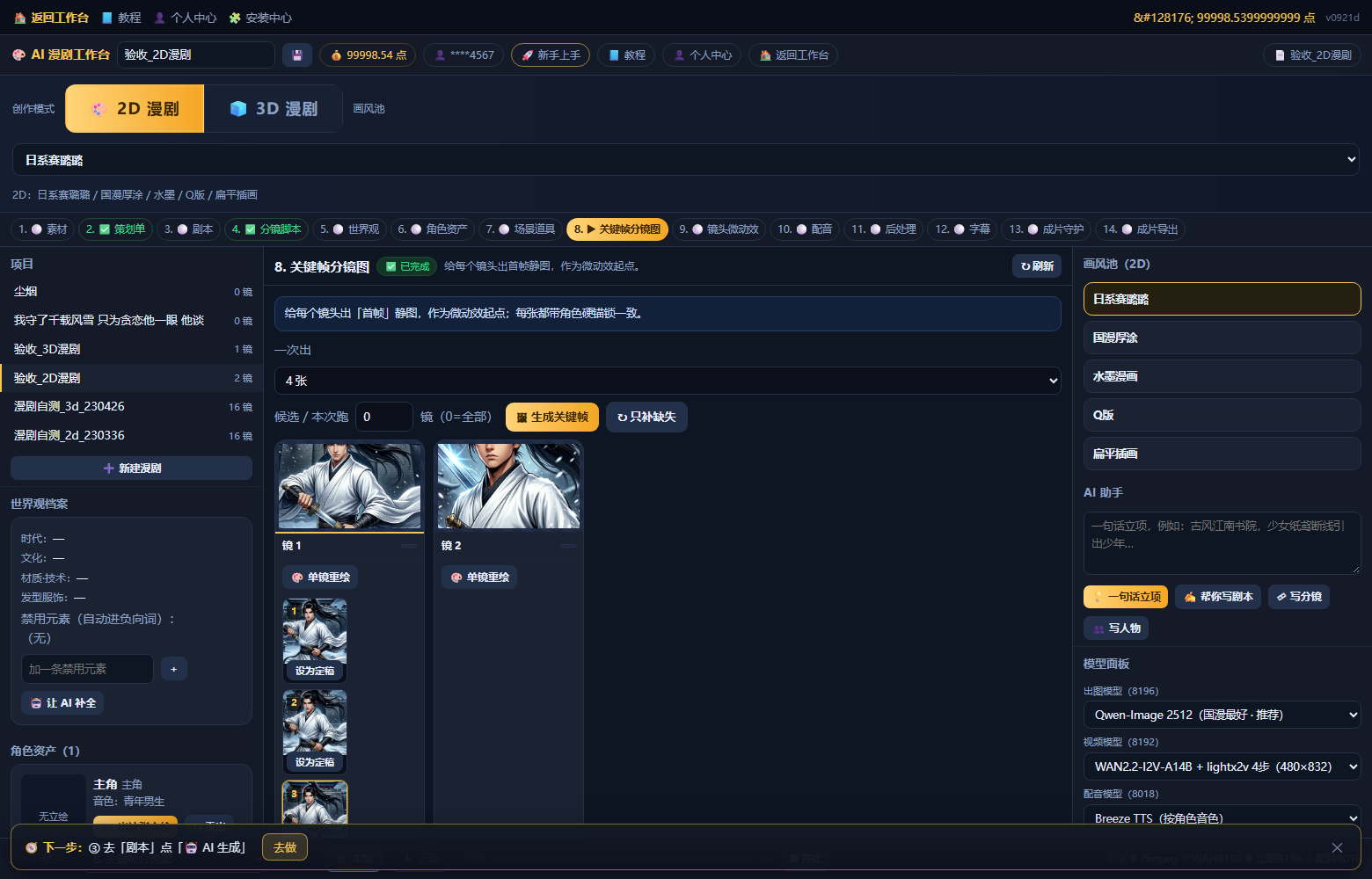This screenshot has height=879, width=1372.
Task: Select 水墨漫画 style option
Action: (1222, 376)
